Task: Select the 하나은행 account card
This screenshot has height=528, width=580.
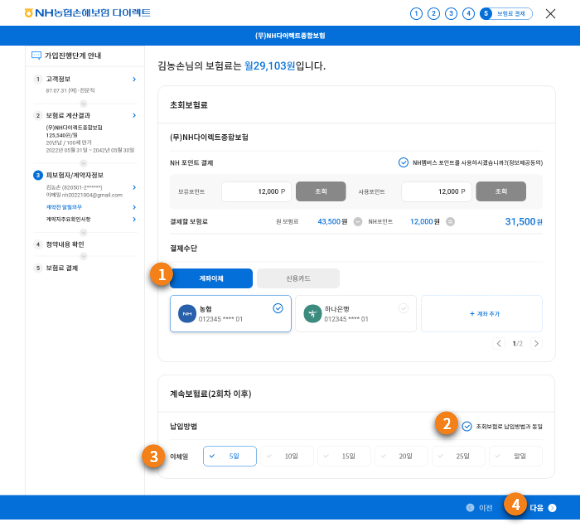Action: 356,313
